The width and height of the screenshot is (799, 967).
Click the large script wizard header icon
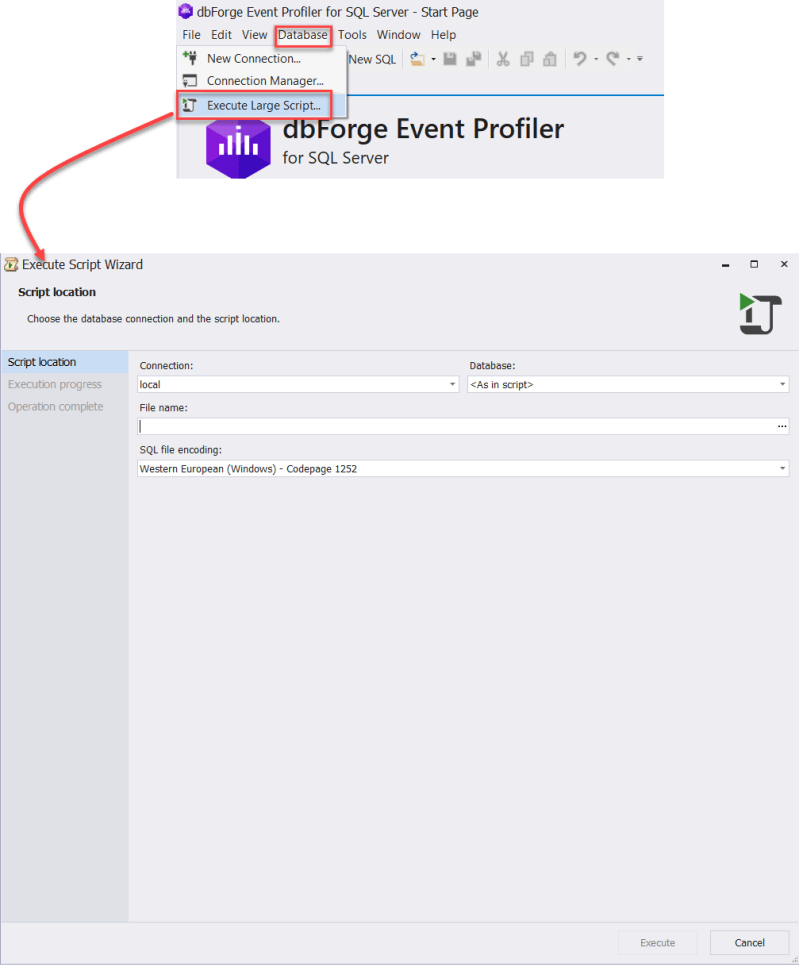pos(760,314)
